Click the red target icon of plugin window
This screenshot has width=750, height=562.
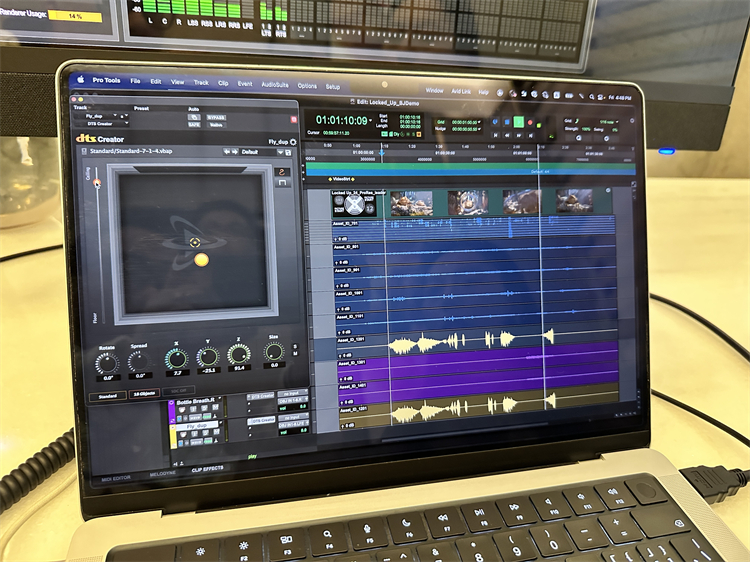(x=294, y=120)
